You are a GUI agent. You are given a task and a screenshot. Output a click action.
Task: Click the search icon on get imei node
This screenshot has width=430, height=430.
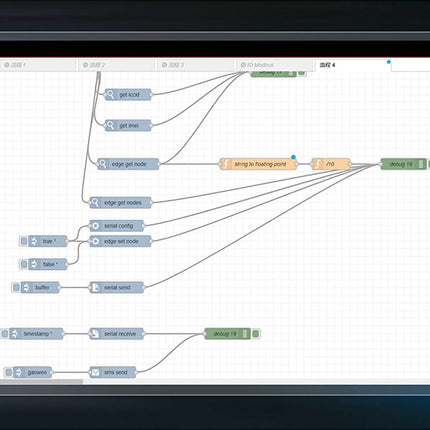pyautogui.click(x=110, y=125)
